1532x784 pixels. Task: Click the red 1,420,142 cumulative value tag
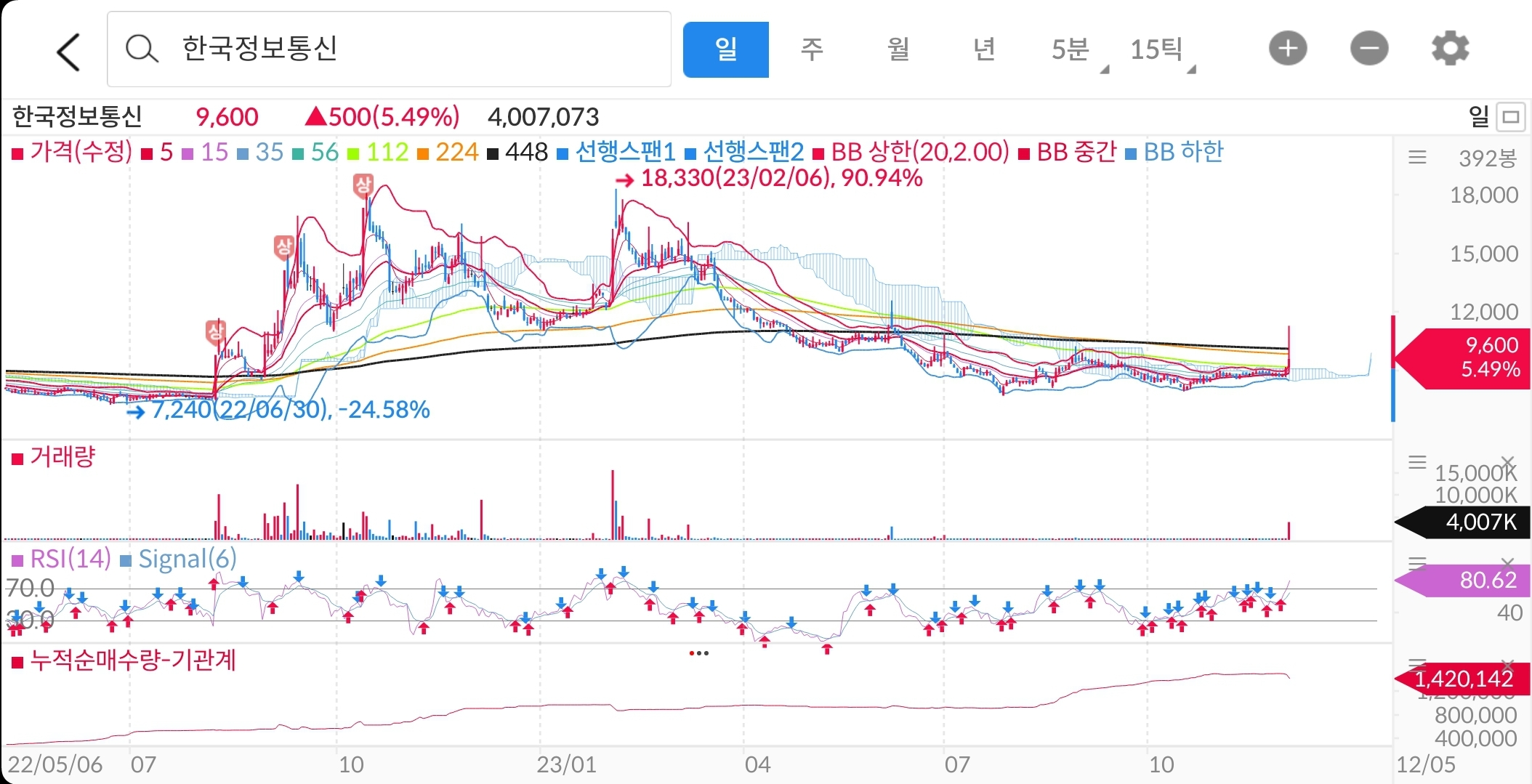point(1462,679)
